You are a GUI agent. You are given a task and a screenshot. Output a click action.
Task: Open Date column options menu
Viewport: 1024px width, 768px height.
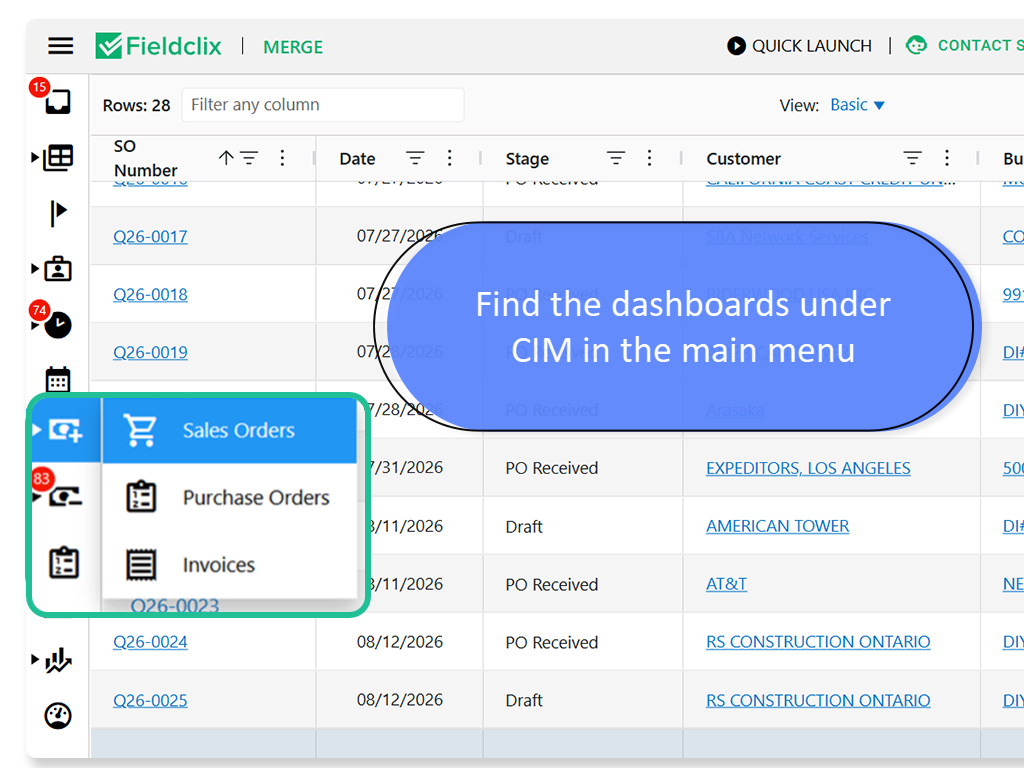pyautogui.click(x=449, y=158)
